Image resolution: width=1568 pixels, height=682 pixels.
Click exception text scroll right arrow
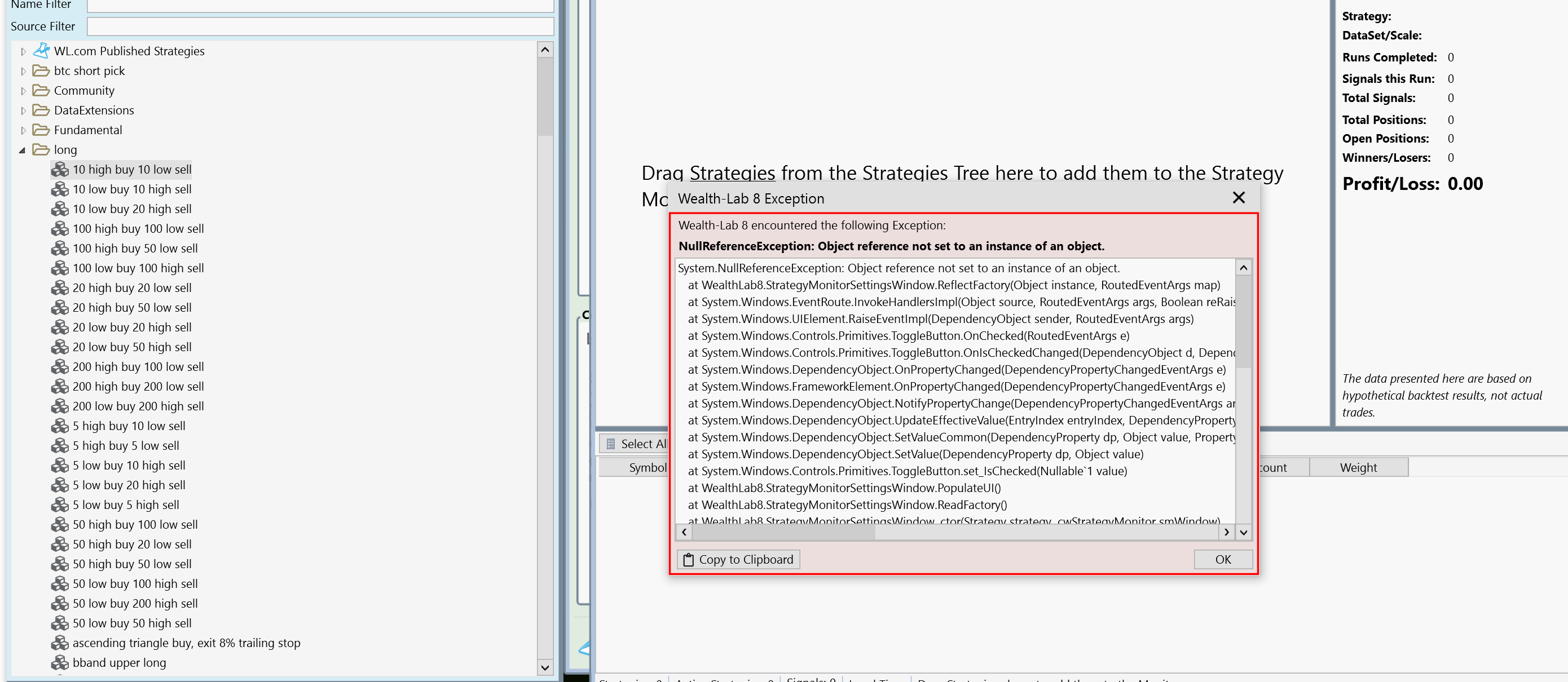pos(1226,532)
